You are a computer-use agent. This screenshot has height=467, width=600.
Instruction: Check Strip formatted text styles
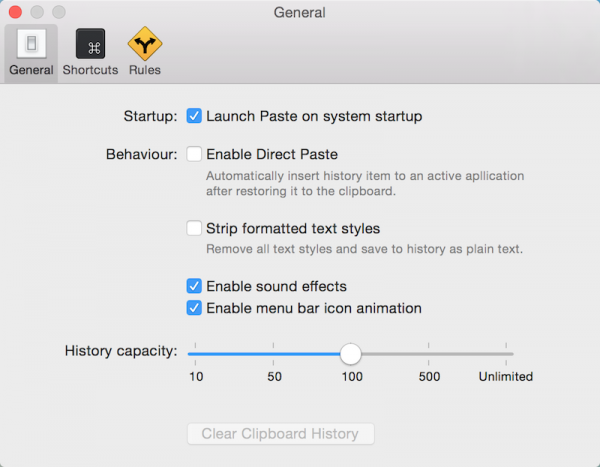(x=194, y=228)
